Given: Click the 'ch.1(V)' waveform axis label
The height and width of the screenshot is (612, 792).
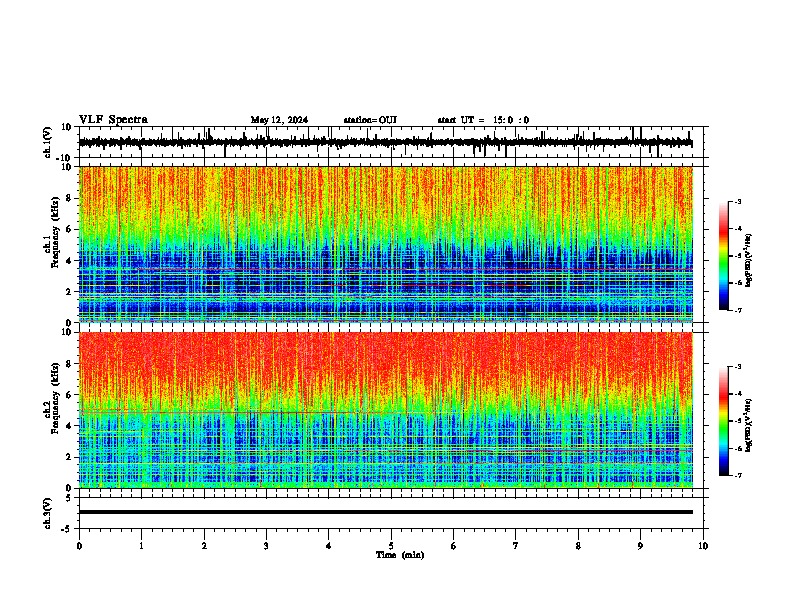Looking at the screenshot, I should [47, 142].
